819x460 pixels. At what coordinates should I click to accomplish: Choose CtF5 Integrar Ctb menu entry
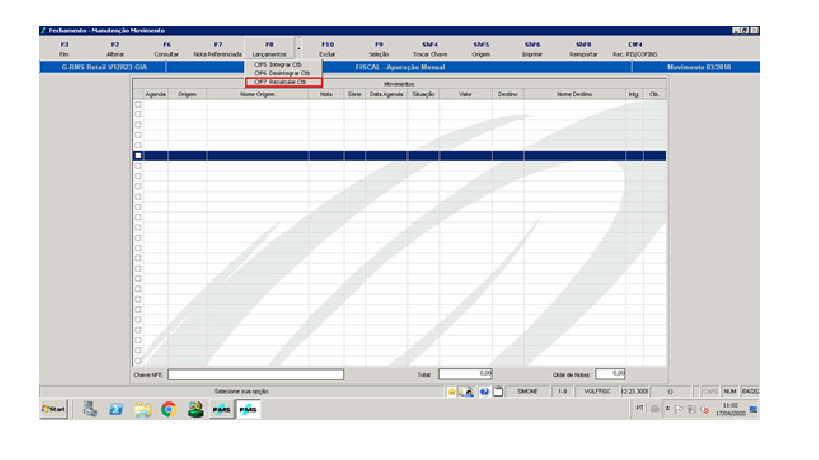[284, 64]
